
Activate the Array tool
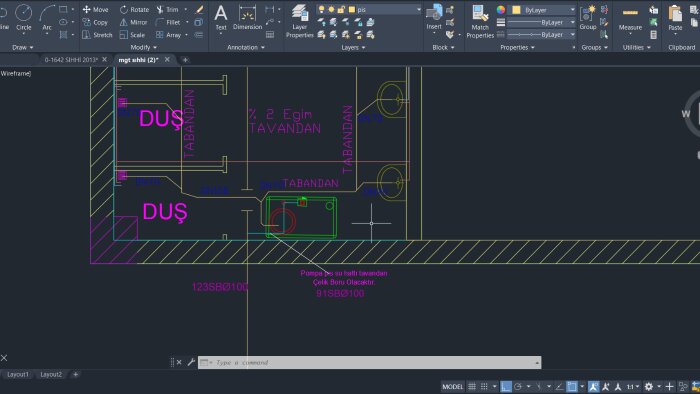tap(168, 34)
